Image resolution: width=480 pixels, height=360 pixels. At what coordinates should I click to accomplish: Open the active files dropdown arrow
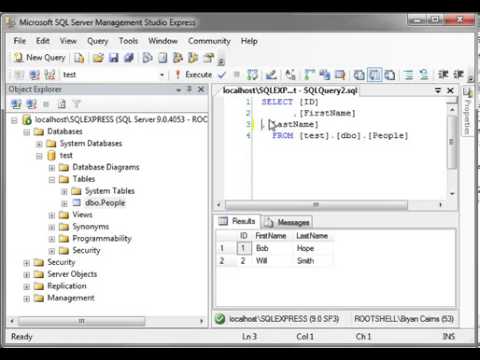(x=438, y=90)
